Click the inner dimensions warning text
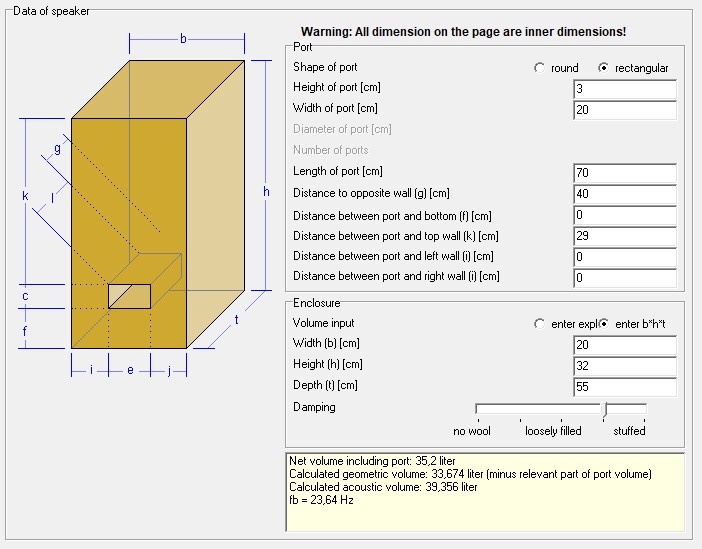The image size is (702, 549). (x=463, y=32)
